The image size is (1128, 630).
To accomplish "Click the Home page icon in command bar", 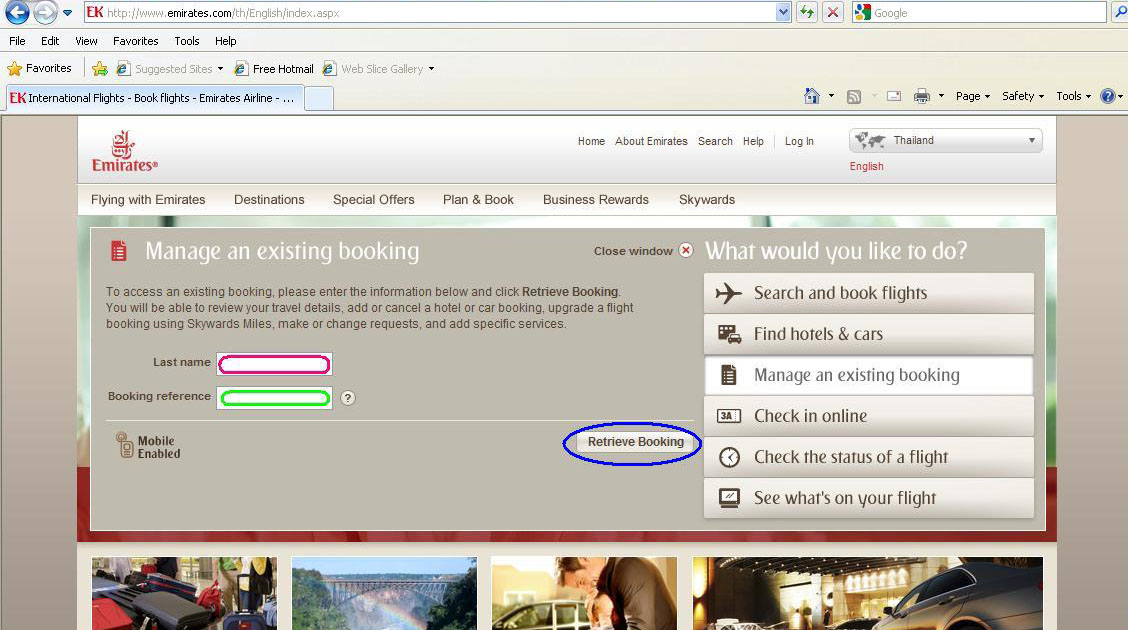I will [811, 96].
